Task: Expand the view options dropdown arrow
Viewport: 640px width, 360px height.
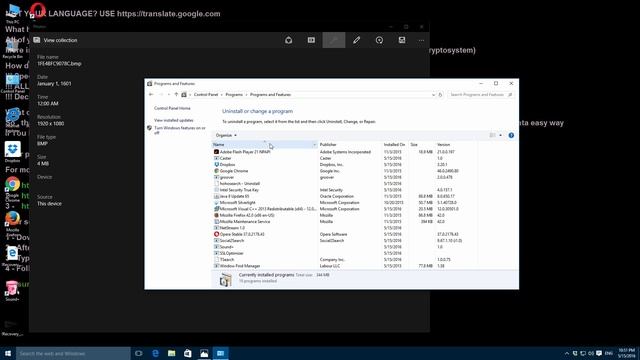Action: (500, 135)
